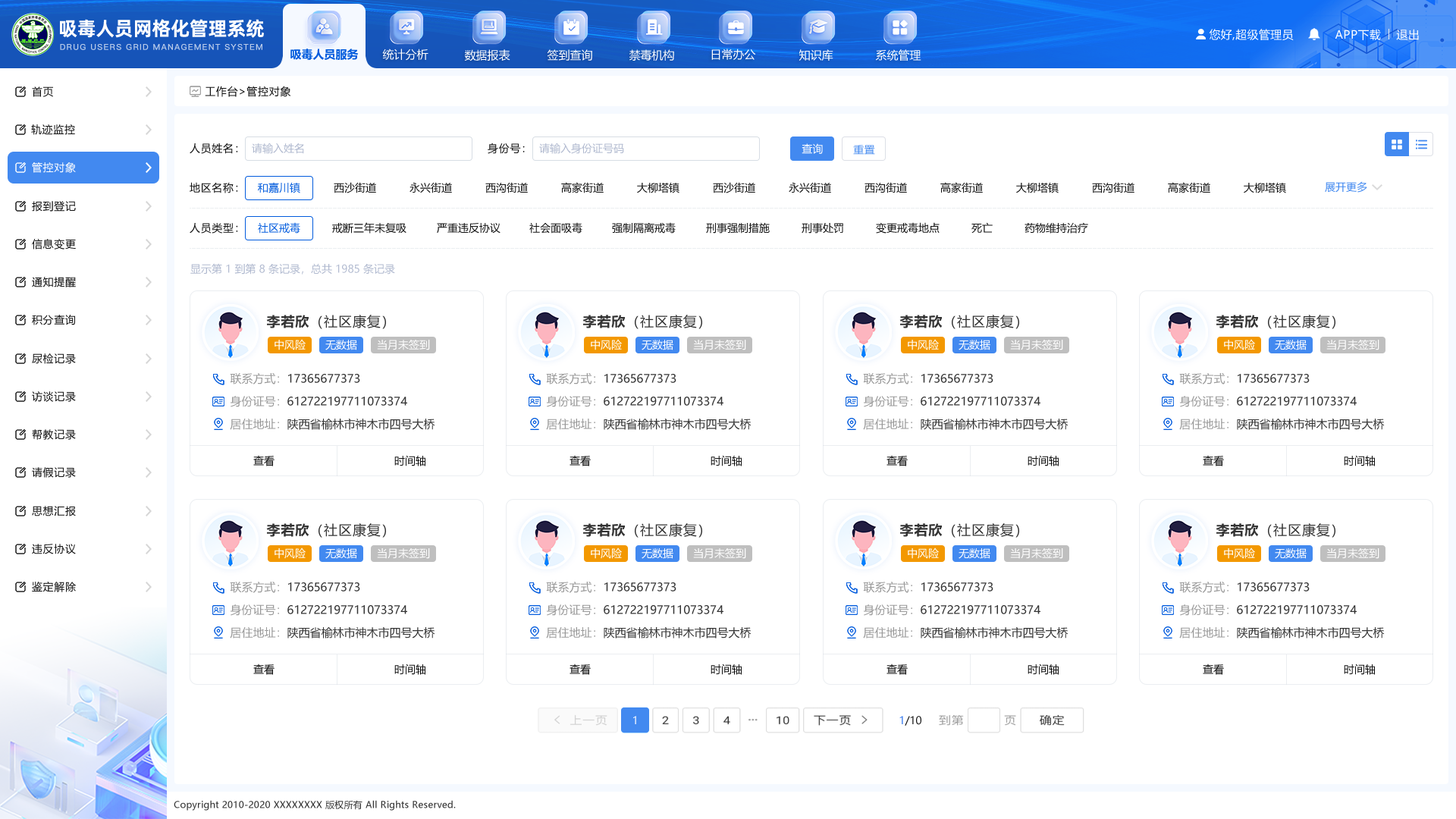Focus the 到第 page number input box
This screenshot has width=1456, height=819.
point(984,720)
